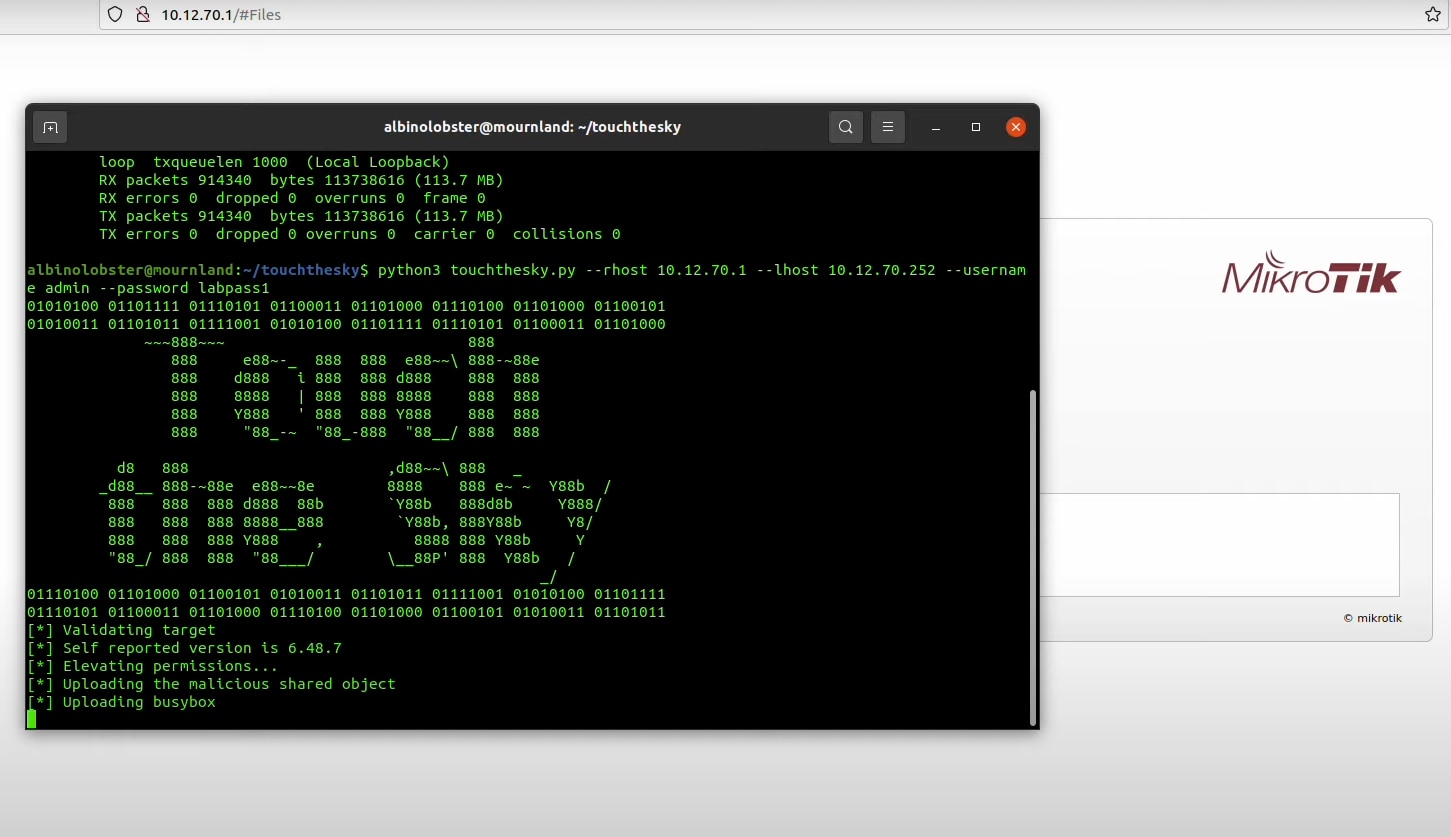Click the new tab icon in terminal header

[50, 127]
